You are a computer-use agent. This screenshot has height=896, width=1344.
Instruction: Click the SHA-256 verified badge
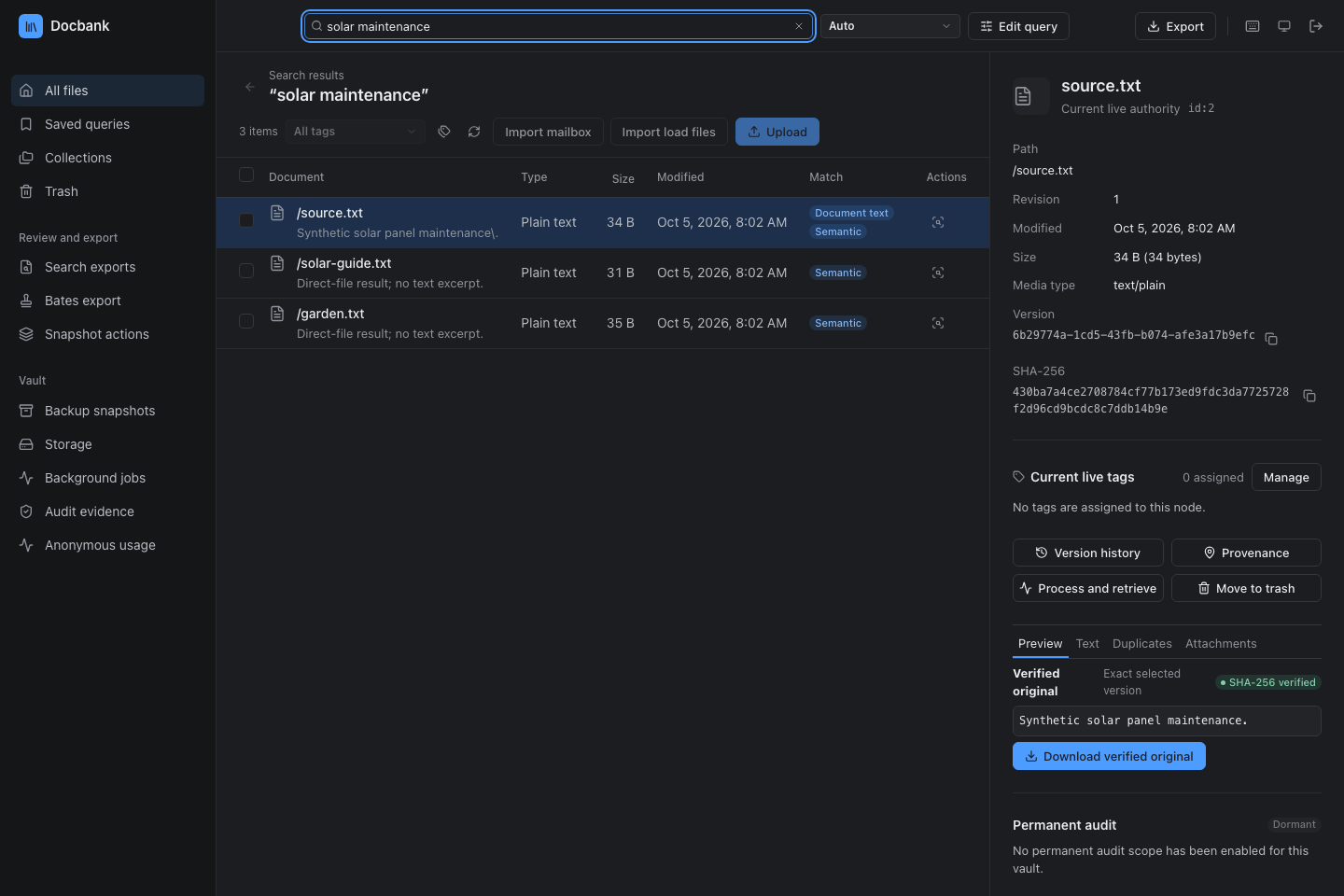(x=1268, y=682)
